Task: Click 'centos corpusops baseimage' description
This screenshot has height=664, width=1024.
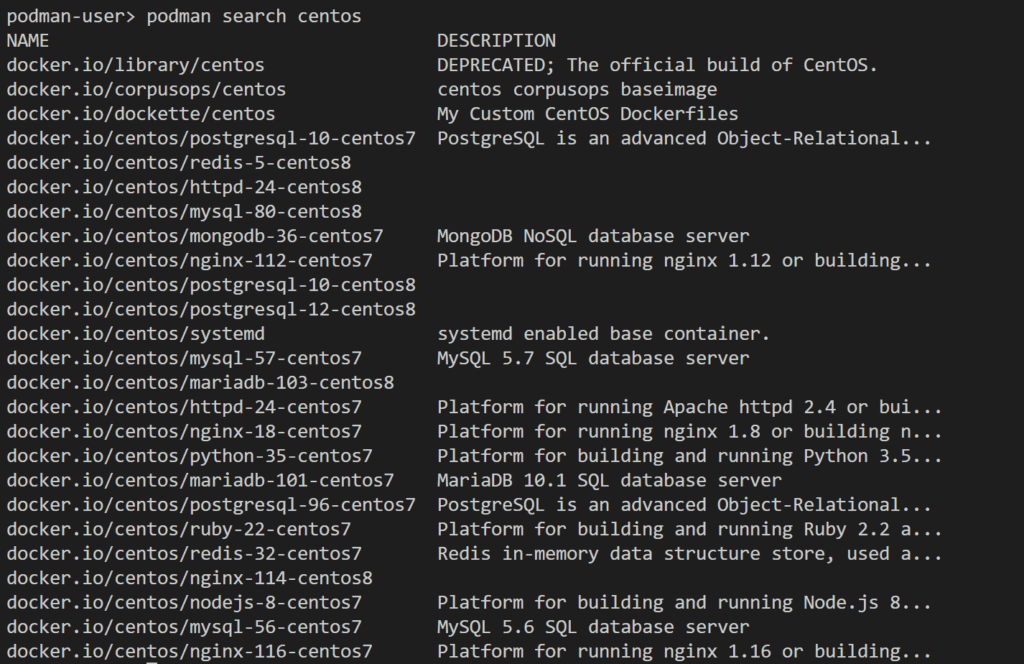Action: point(577,89)
